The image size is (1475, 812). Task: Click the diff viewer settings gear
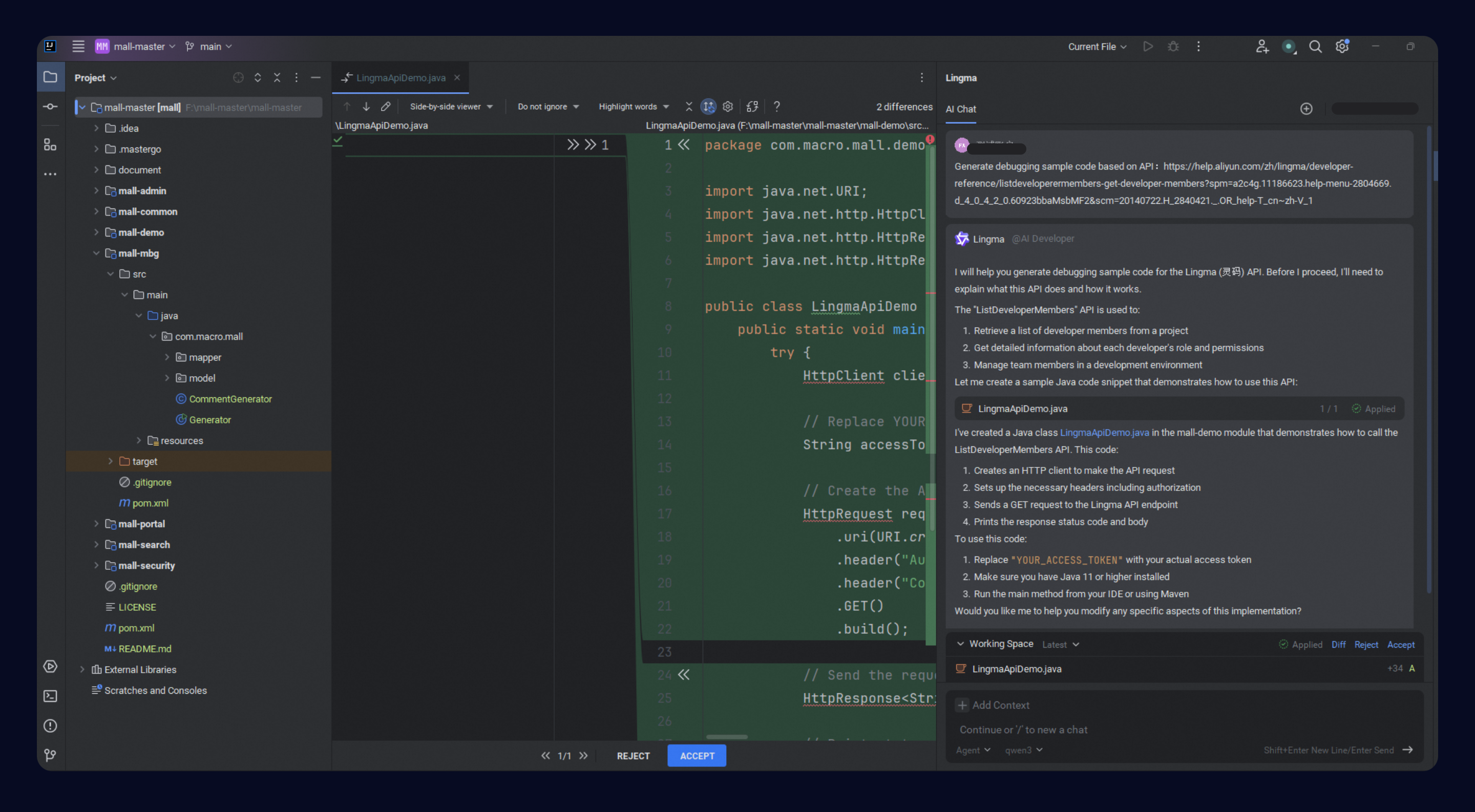[728, 106]
